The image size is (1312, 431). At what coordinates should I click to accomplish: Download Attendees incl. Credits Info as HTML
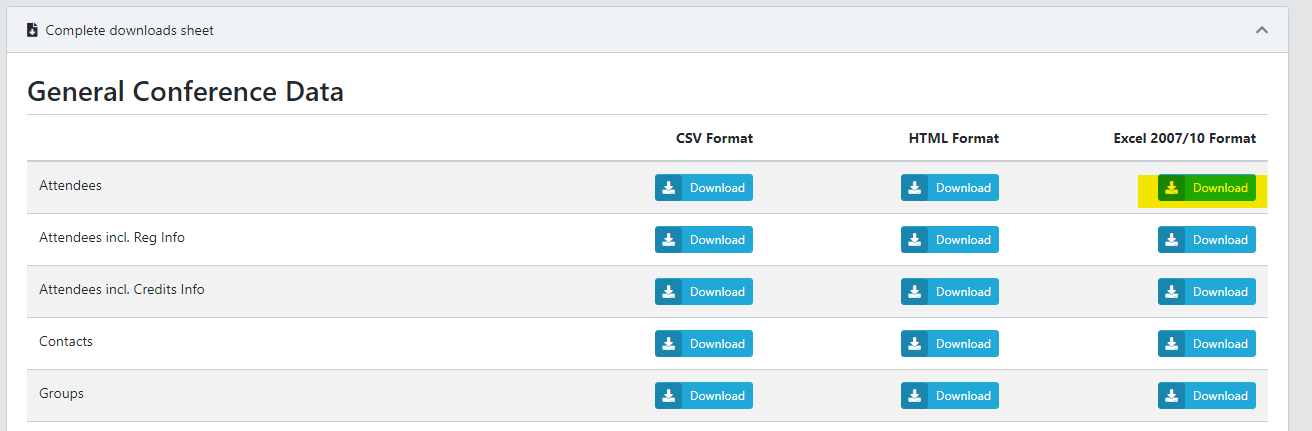(x=950, y=292)
